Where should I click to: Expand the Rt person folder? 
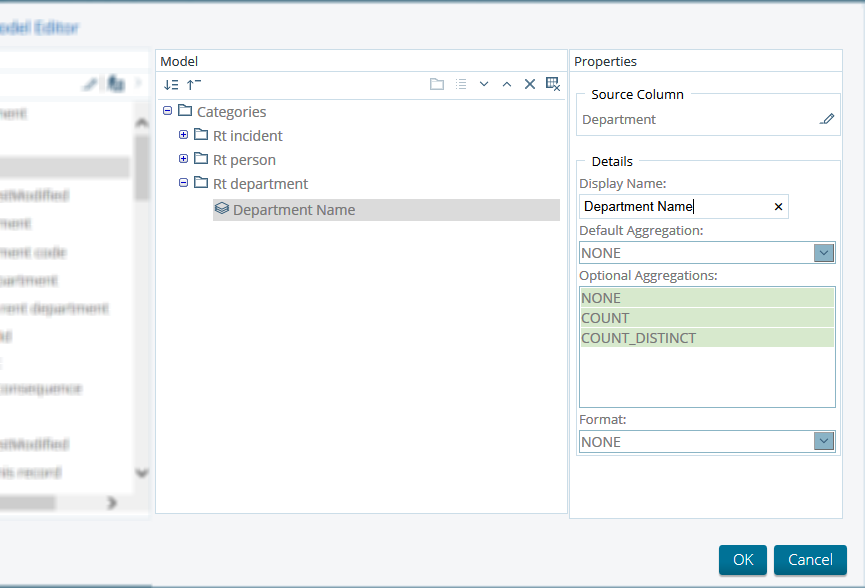[x=183, y=159]
